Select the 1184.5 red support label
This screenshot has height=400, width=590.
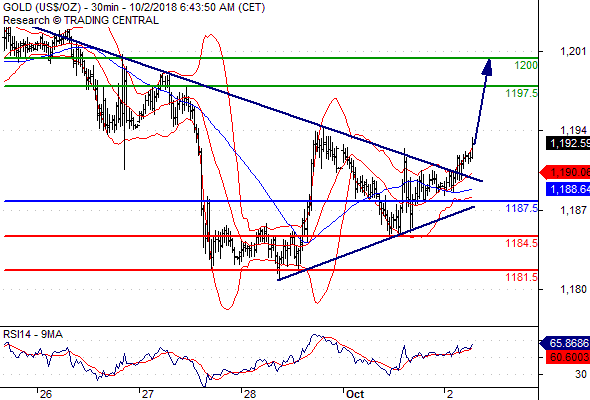click(522, 243)
